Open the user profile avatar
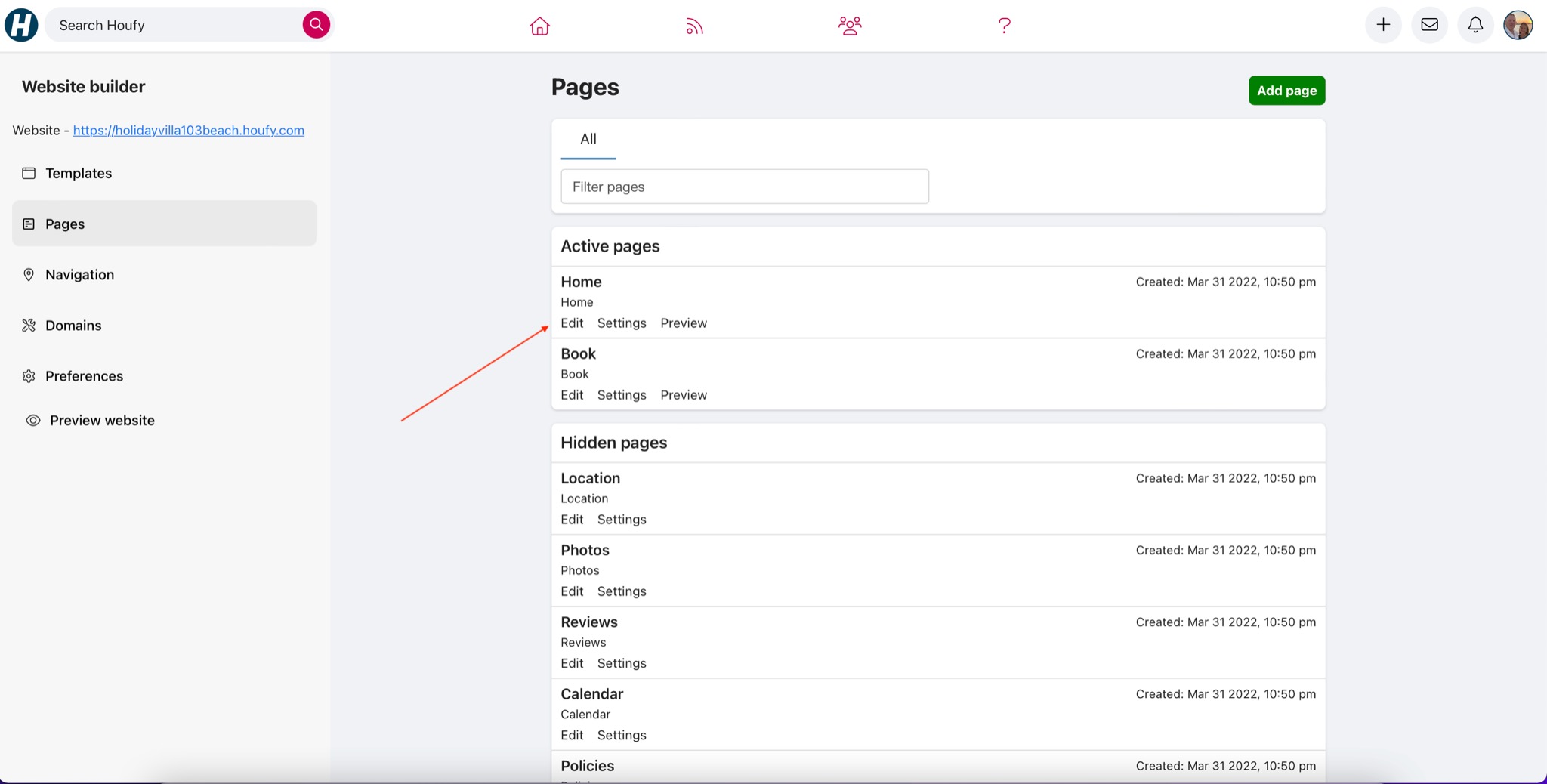 point(1518,25)
